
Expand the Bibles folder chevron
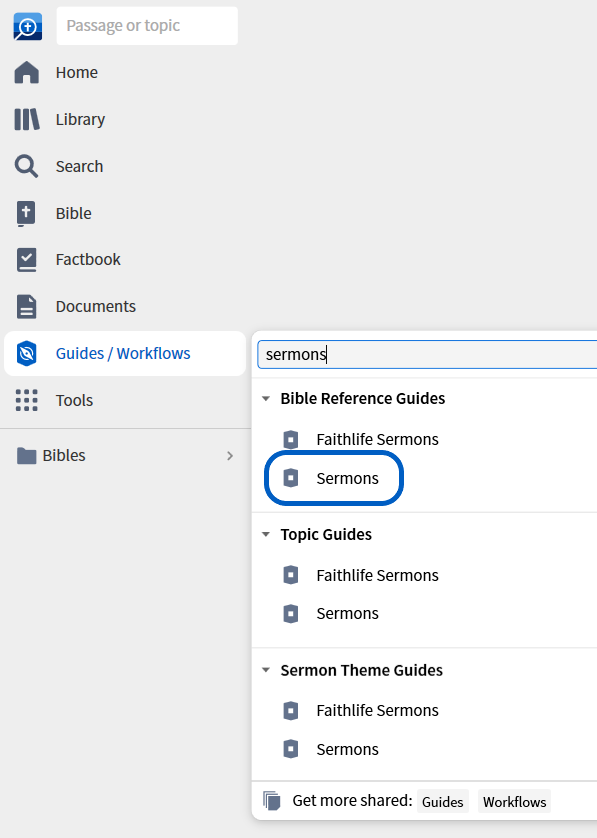pos(230,456)
